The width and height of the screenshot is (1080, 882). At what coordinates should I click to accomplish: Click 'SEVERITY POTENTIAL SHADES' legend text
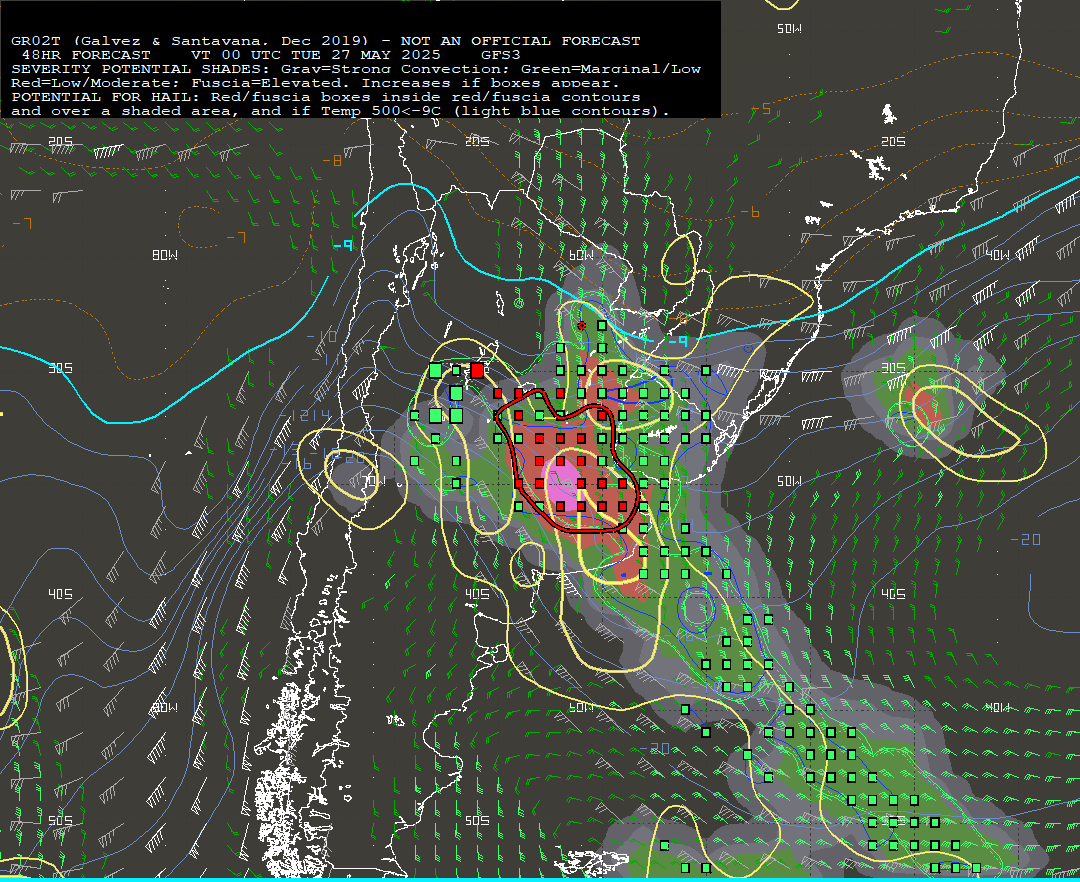coord(136,69)
